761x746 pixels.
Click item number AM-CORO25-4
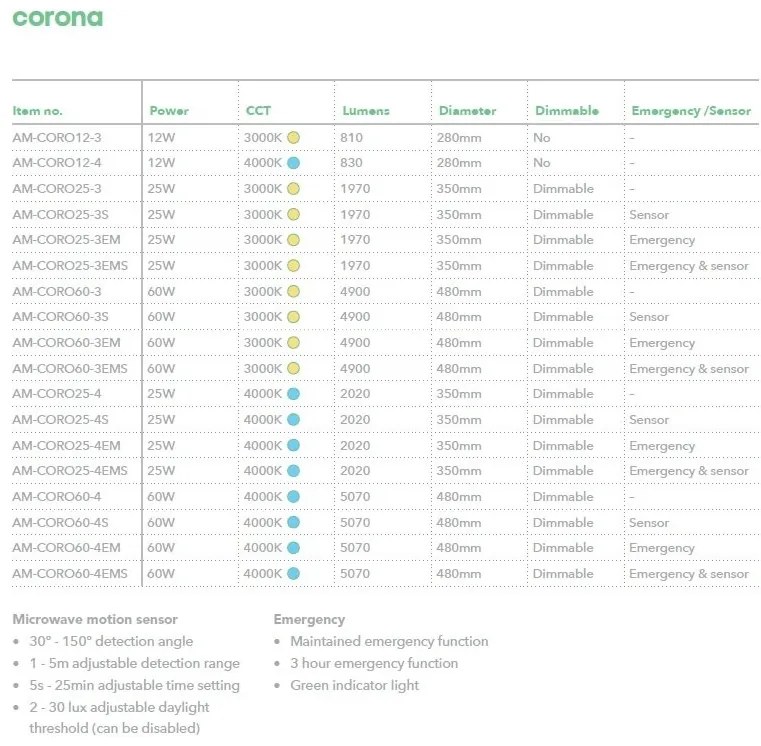coord(57,394)
